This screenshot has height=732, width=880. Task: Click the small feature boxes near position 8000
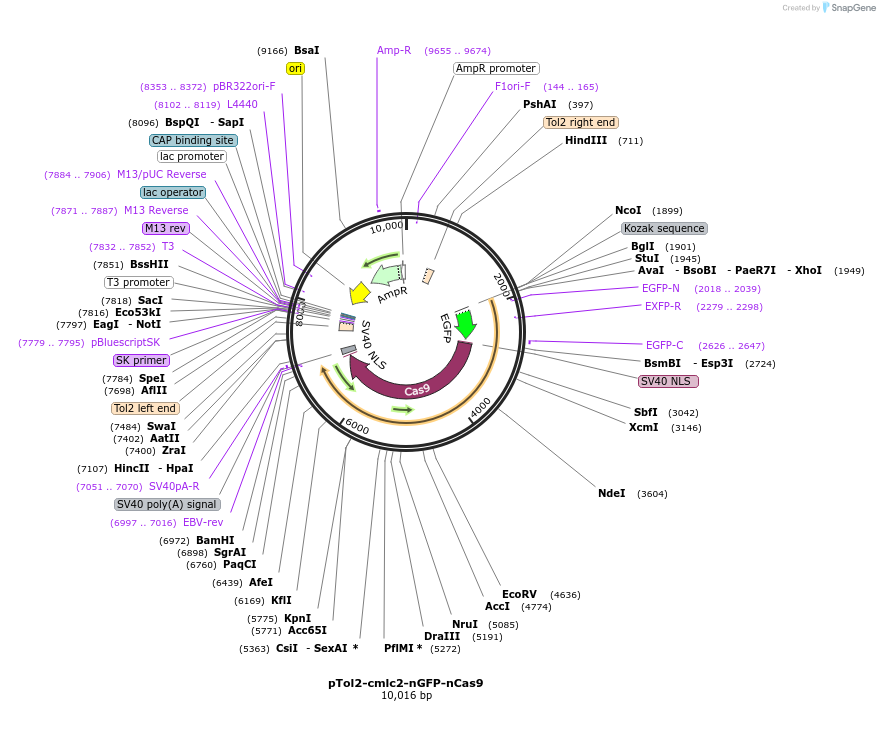[345, 322]
